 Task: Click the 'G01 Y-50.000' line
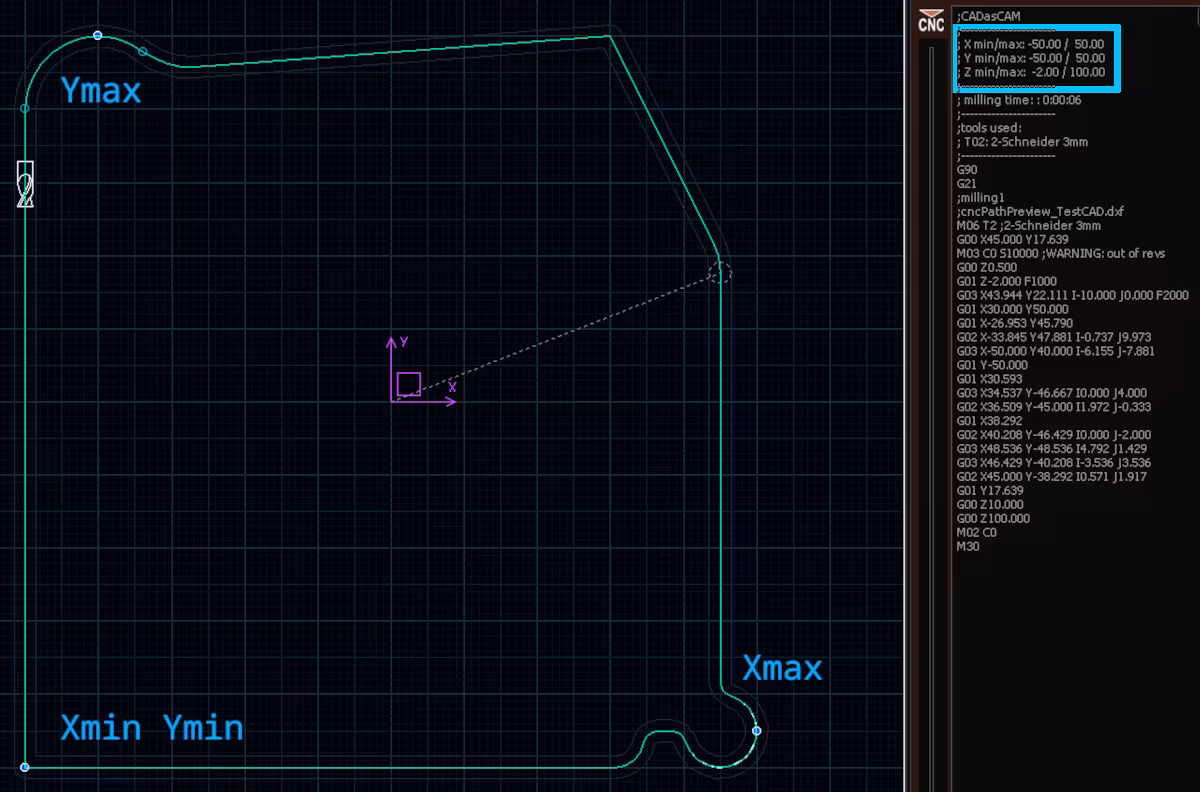click(x=991, y=366)
